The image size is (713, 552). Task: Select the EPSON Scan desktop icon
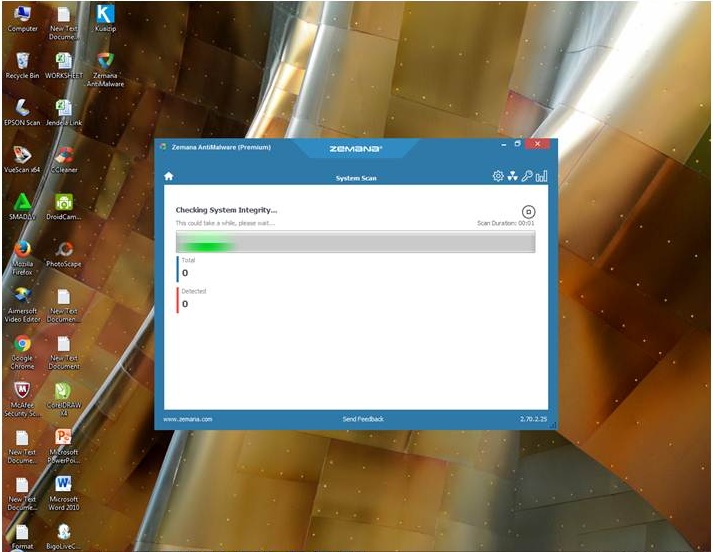click(x=22, y=112)
